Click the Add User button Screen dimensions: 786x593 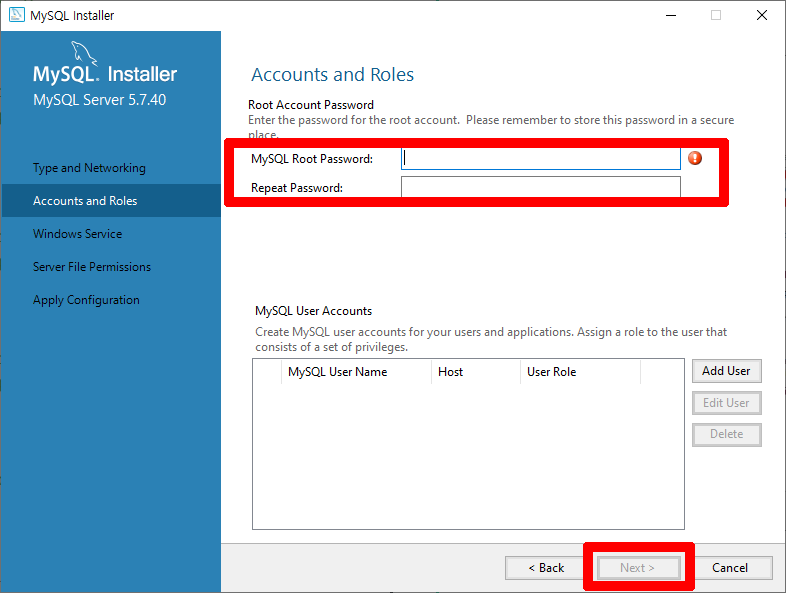click(726, 371)
